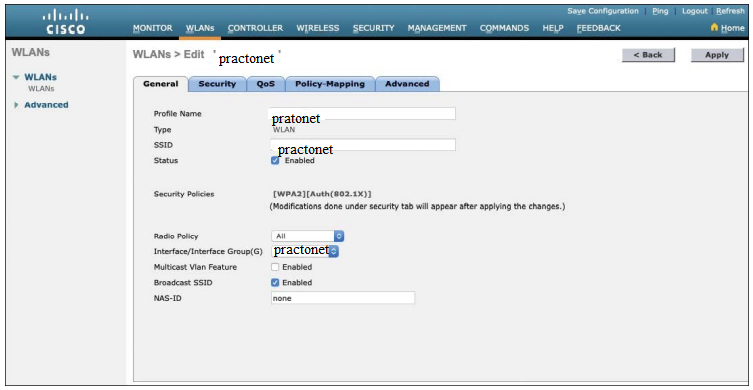
Task: Click the Apply button
Action: point(717,55)
